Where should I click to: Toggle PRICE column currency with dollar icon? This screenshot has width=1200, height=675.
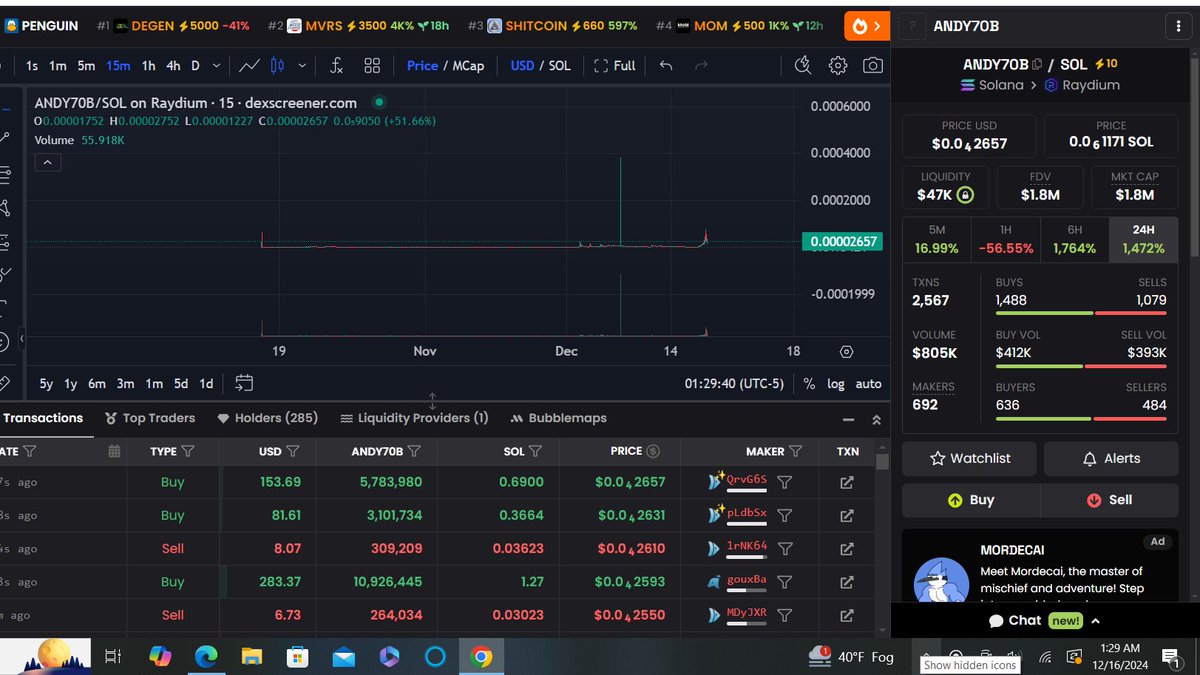tap(653, 451)
